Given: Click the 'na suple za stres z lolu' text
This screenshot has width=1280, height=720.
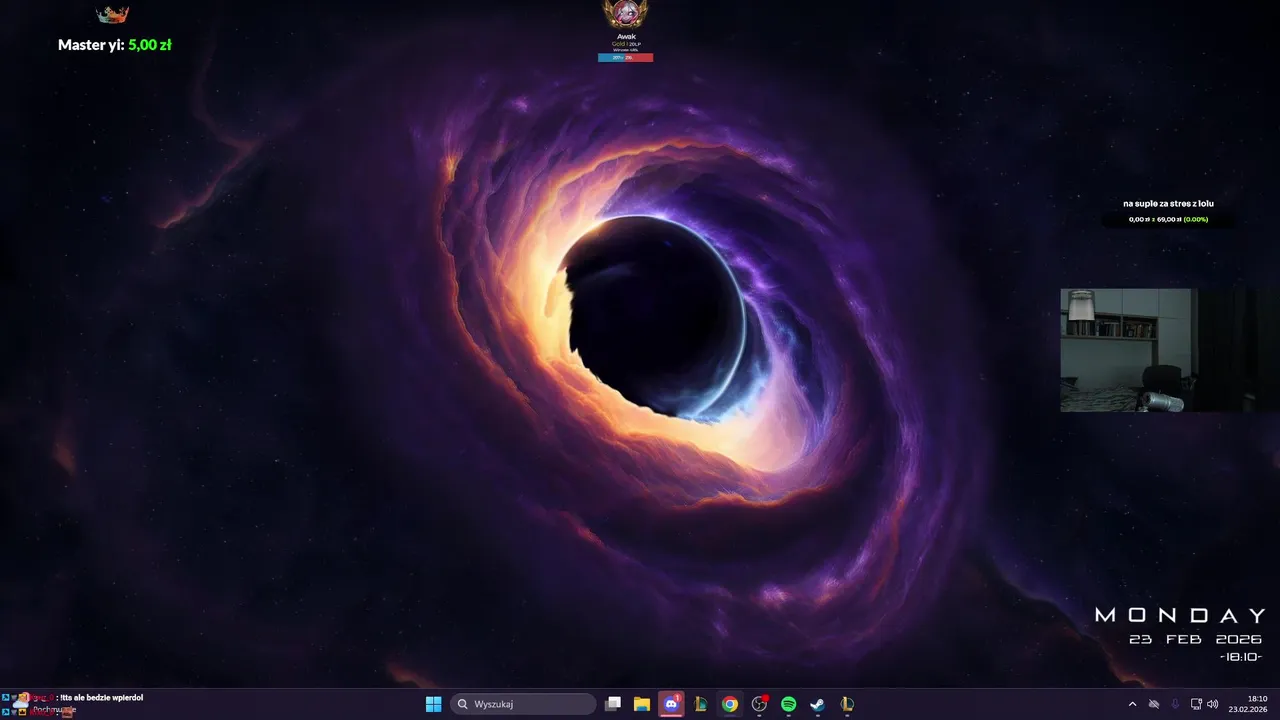Looking at the screenshot, I should [x=1168, y=203].
